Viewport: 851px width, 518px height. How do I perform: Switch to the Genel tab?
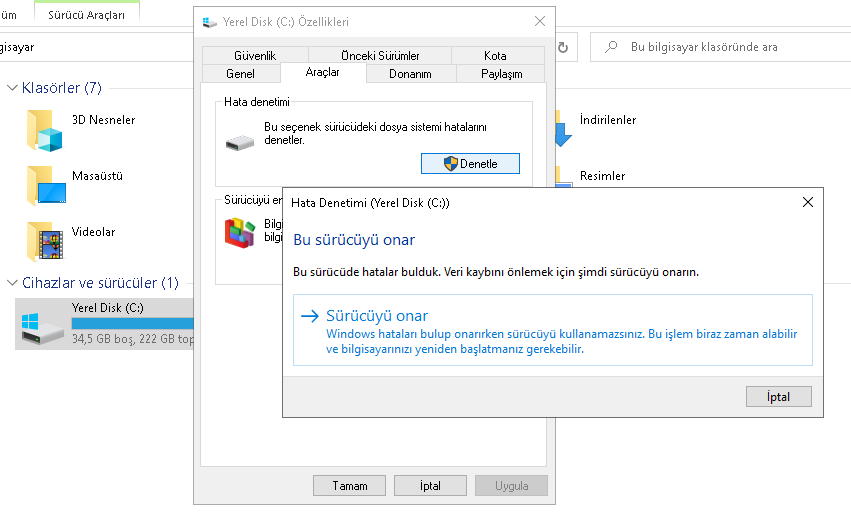pos(240,73)
